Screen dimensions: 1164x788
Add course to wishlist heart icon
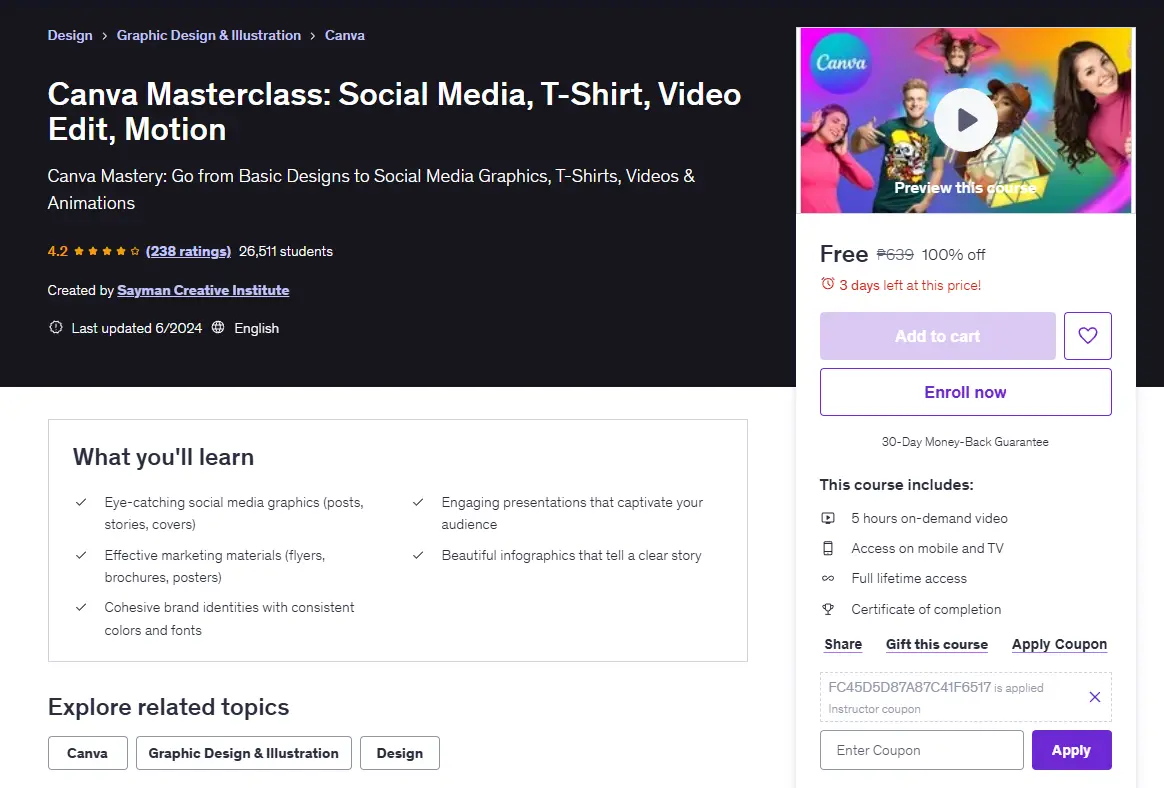pyautogui.click(x=1088, y=336)
